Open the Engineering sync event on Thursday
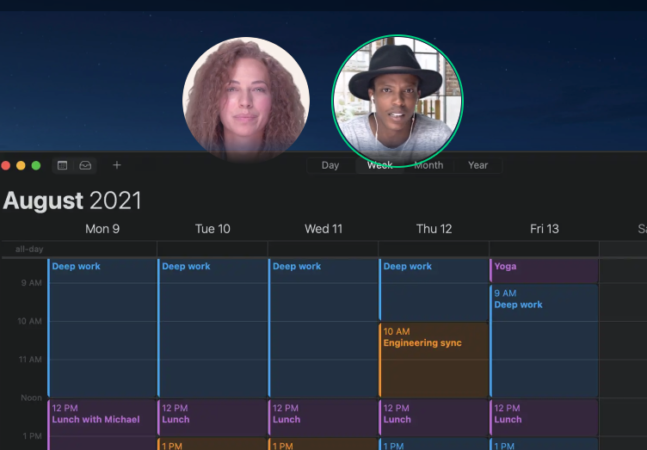This screenshot has height=450, width=647. click(433, 360)
